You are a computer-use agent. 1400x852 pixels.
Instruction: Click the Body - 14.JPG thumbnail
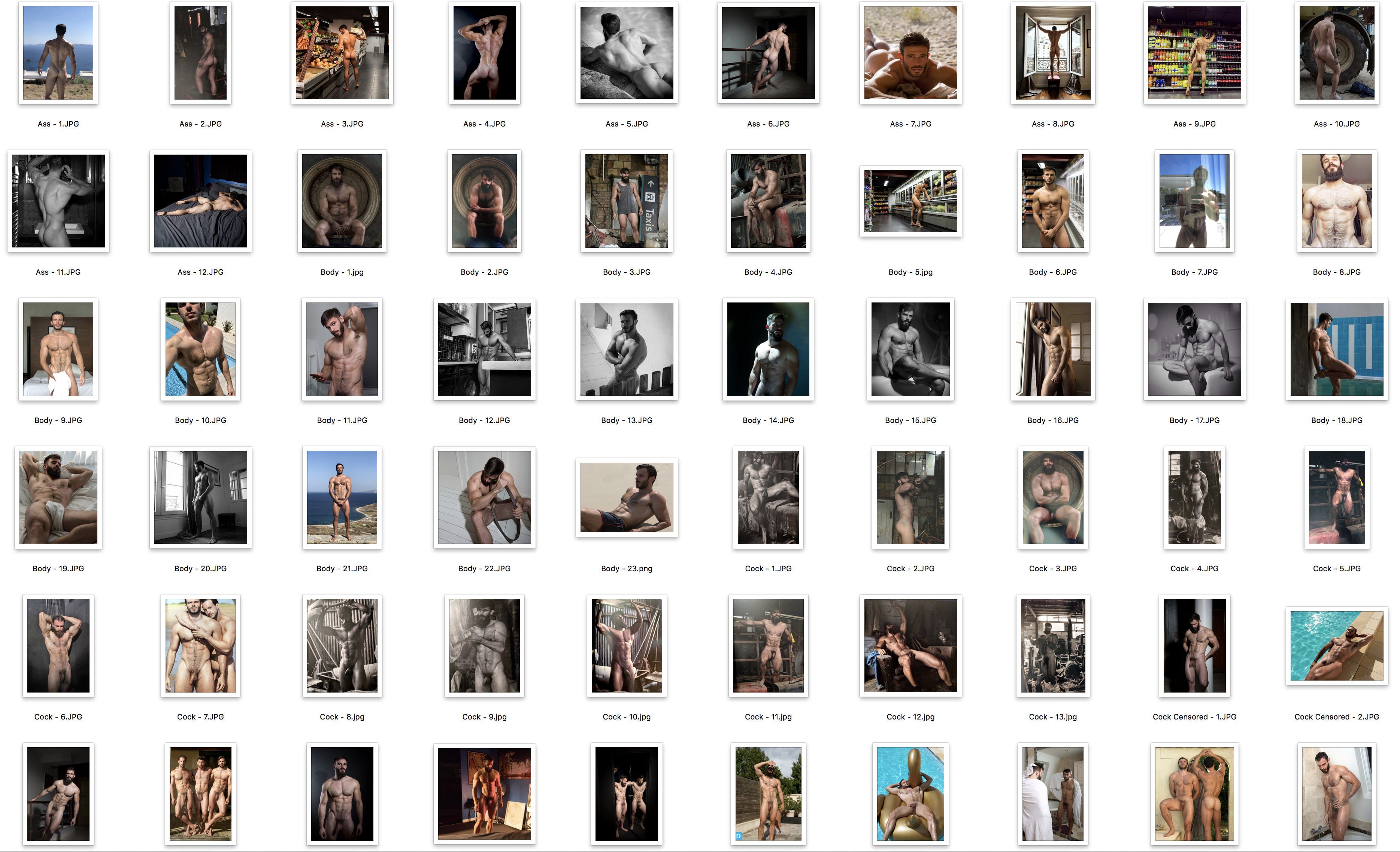[768, 349]
